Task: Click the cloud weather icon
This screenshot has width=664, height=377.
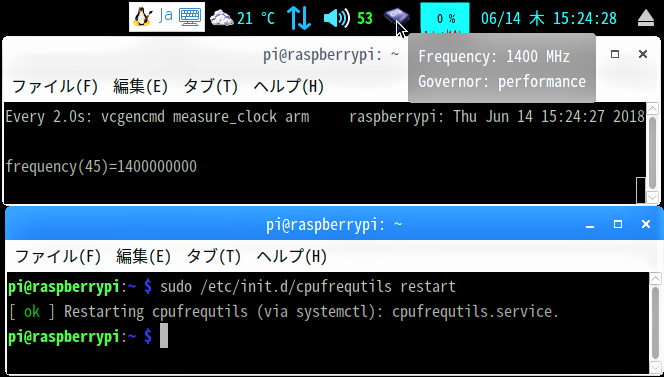Action: (221, 18)
